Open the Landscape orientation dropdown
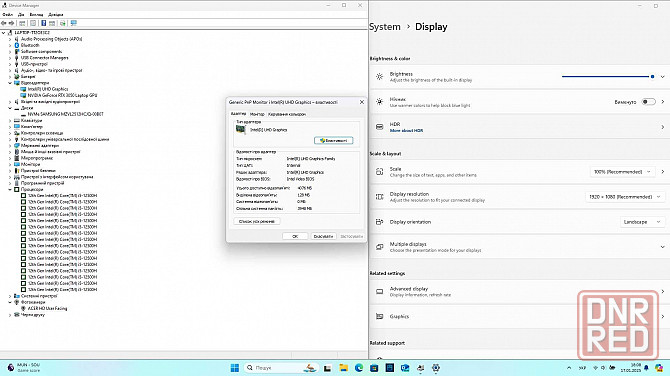 pos(642,222)
